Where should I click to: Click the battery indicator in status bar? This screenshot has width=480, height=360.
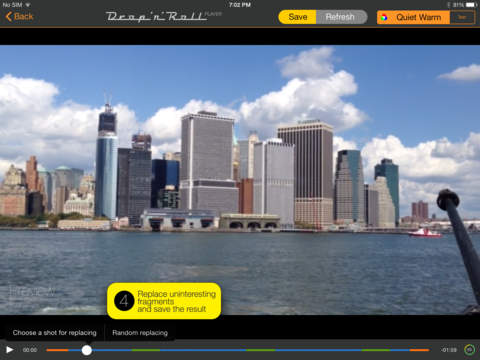(471, 5)
